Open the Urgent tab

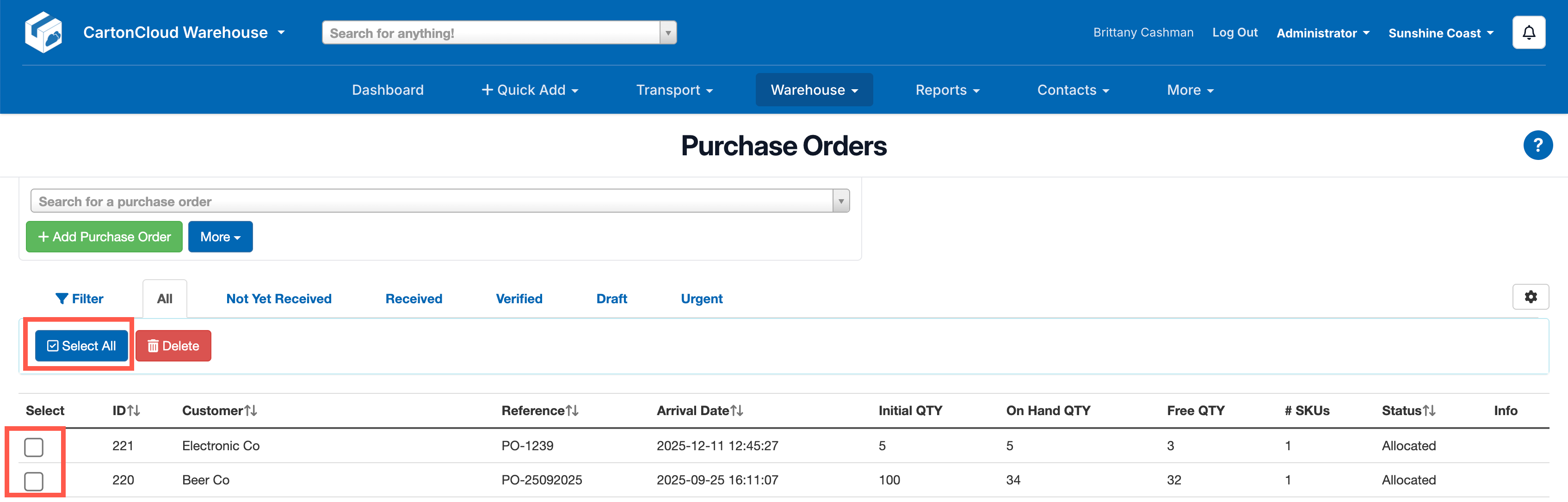(701, 299)
